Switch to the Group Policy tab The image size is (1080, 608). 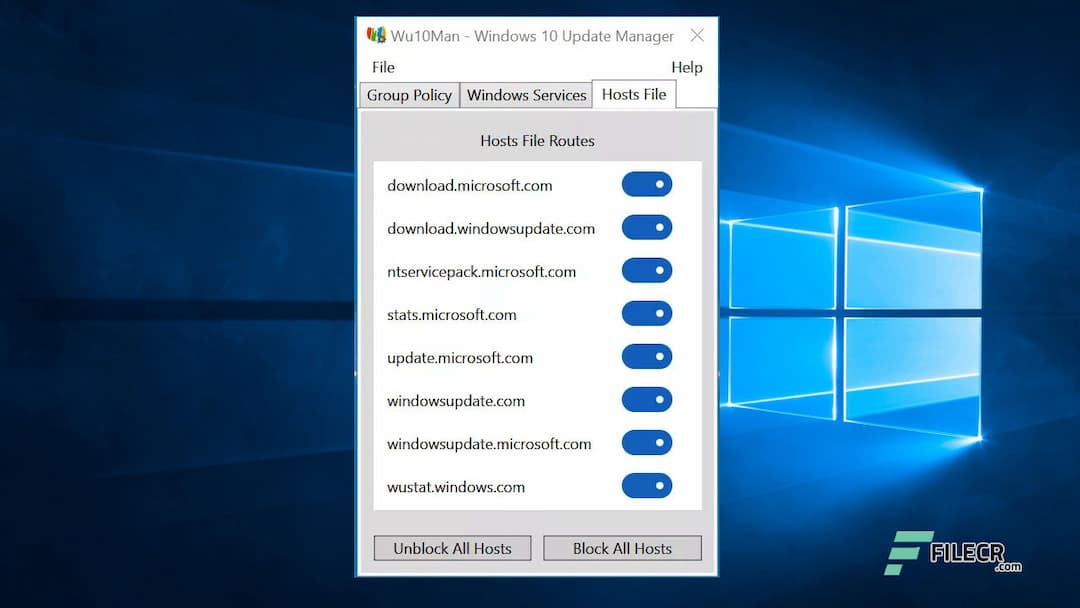409,95
